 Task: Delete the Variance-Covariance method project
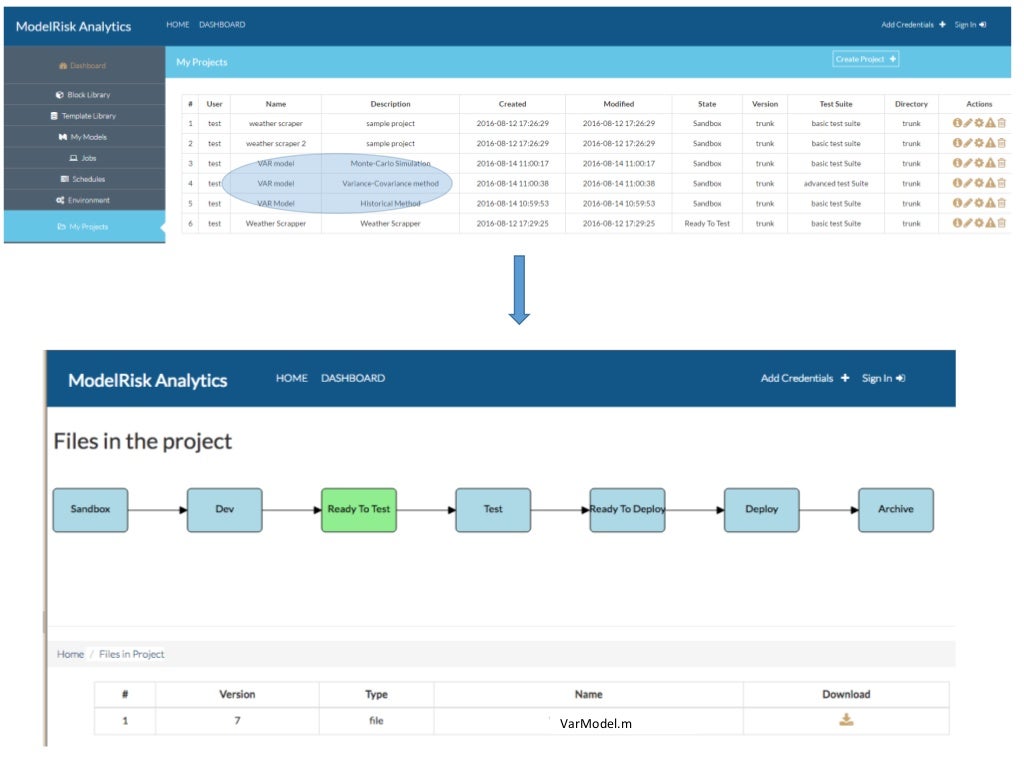1001,184
